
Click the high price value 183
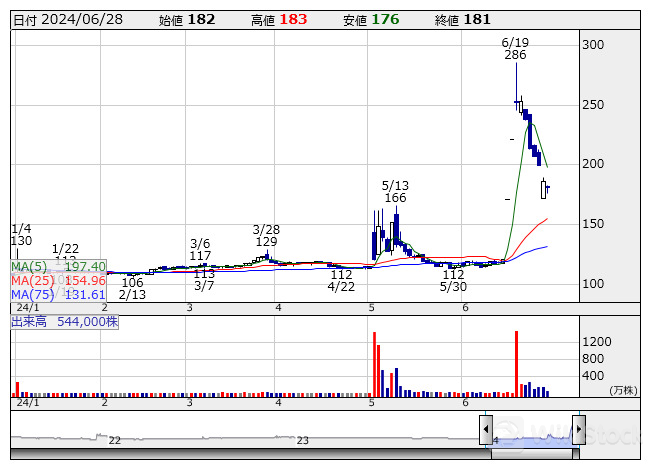[294, 19]
